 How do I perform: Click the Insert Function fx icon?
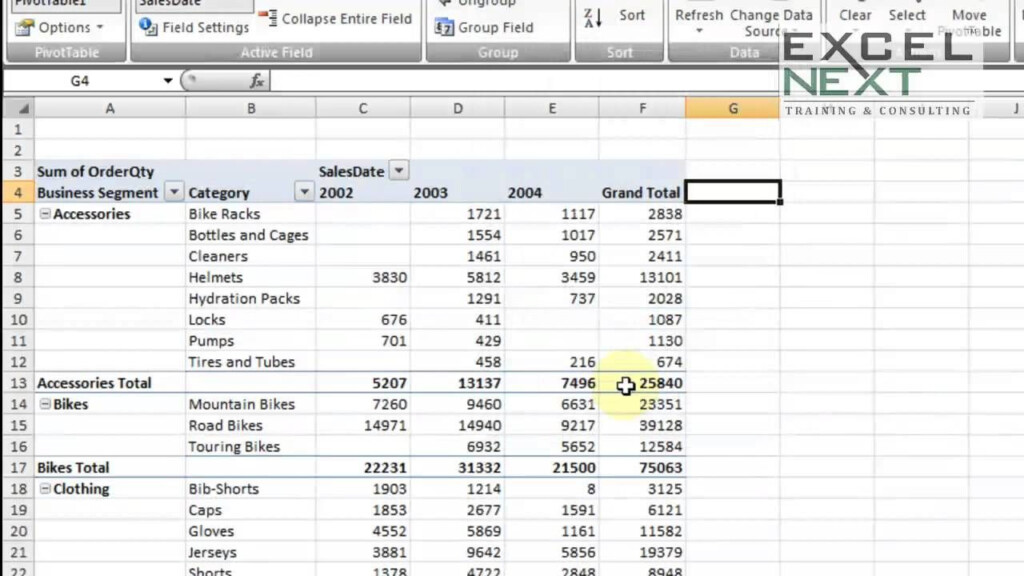click(x=257, y=81)
